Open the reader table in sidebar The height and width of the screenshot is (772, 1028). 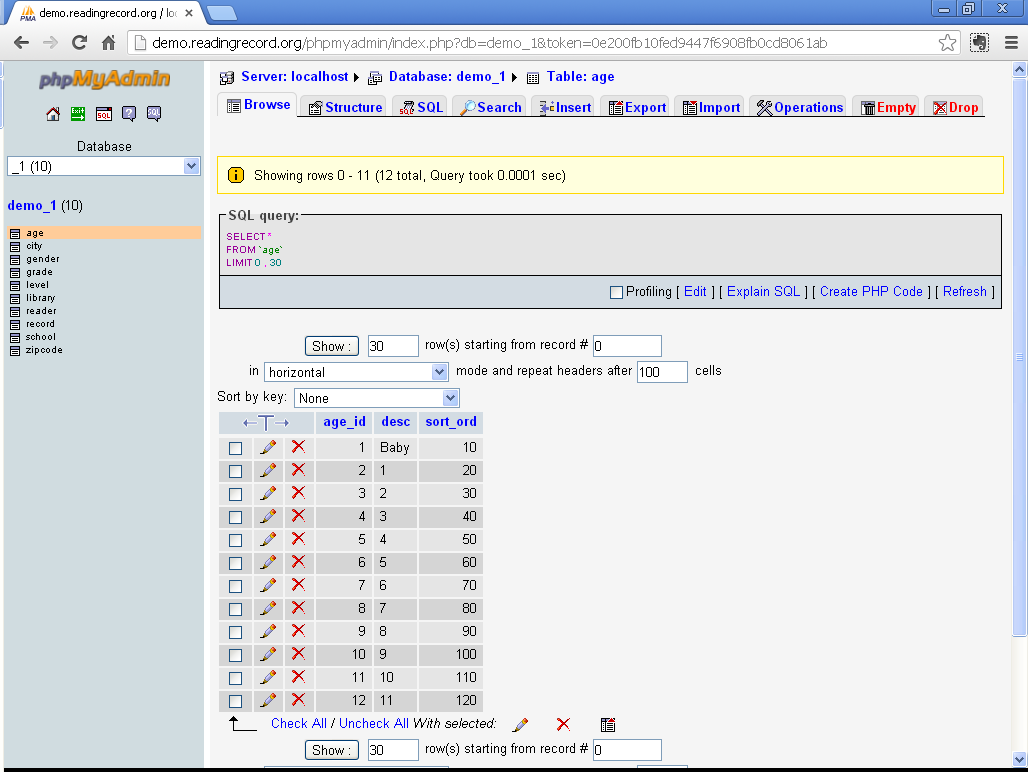tap(41, 311)
